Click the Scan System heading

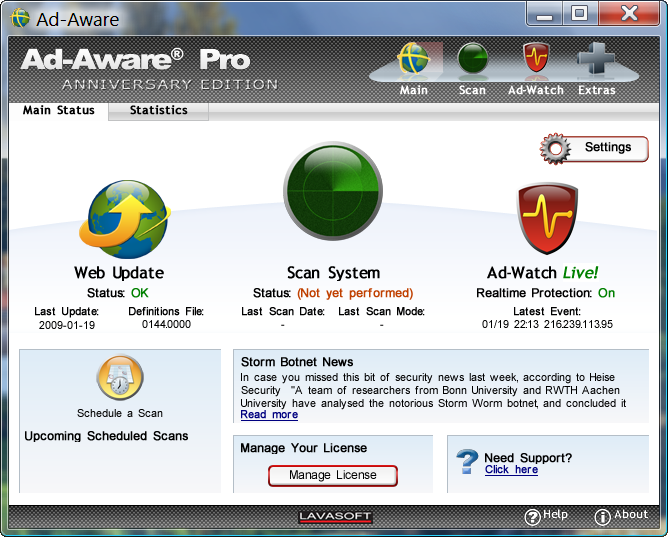tap(334, 273)
